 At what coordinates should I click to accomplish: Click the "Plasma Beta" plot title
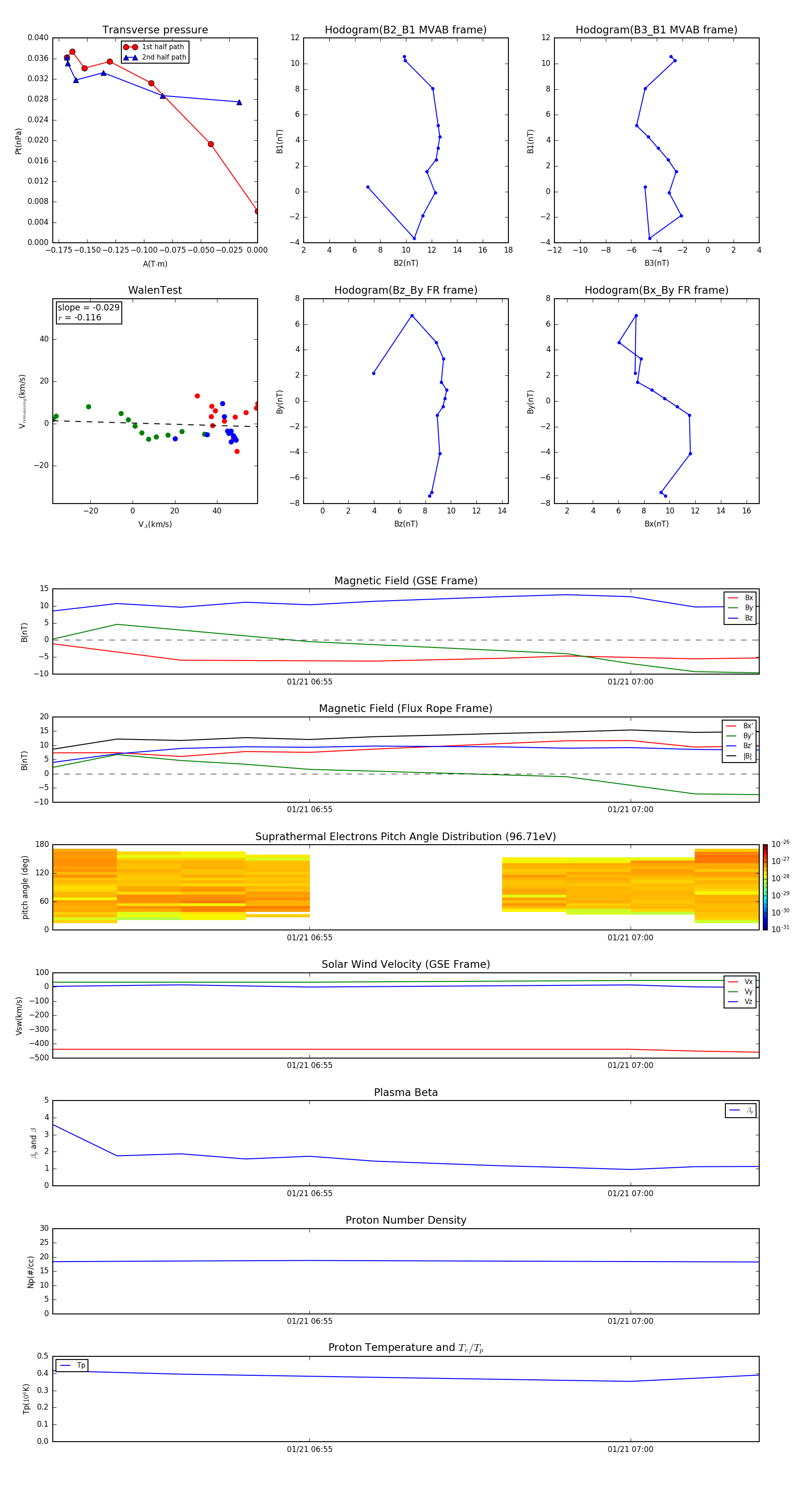click(x=406, y=1092)
